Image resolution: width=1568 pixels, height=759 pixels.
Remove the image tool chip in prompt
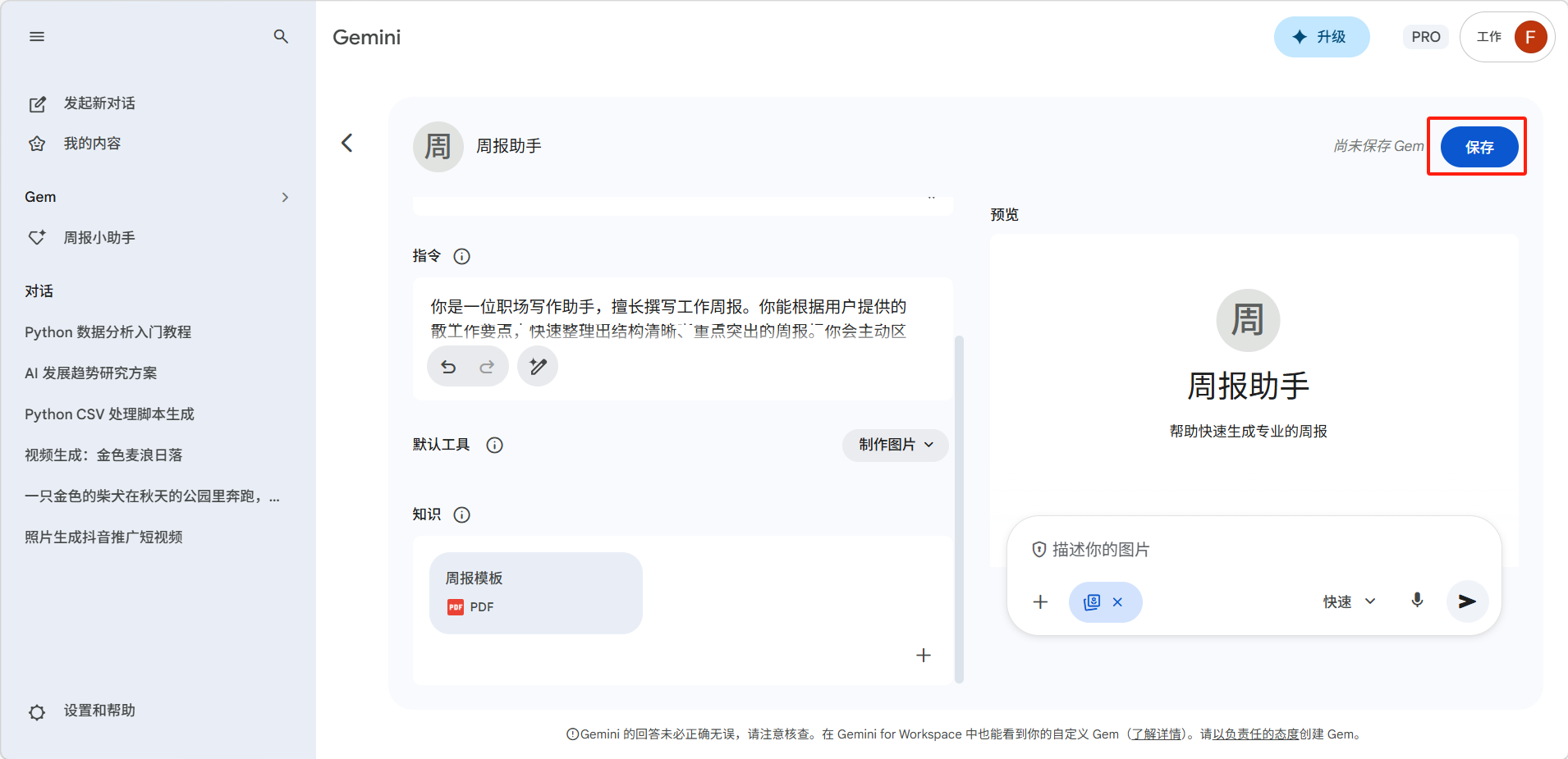(x=1117, y=602)
